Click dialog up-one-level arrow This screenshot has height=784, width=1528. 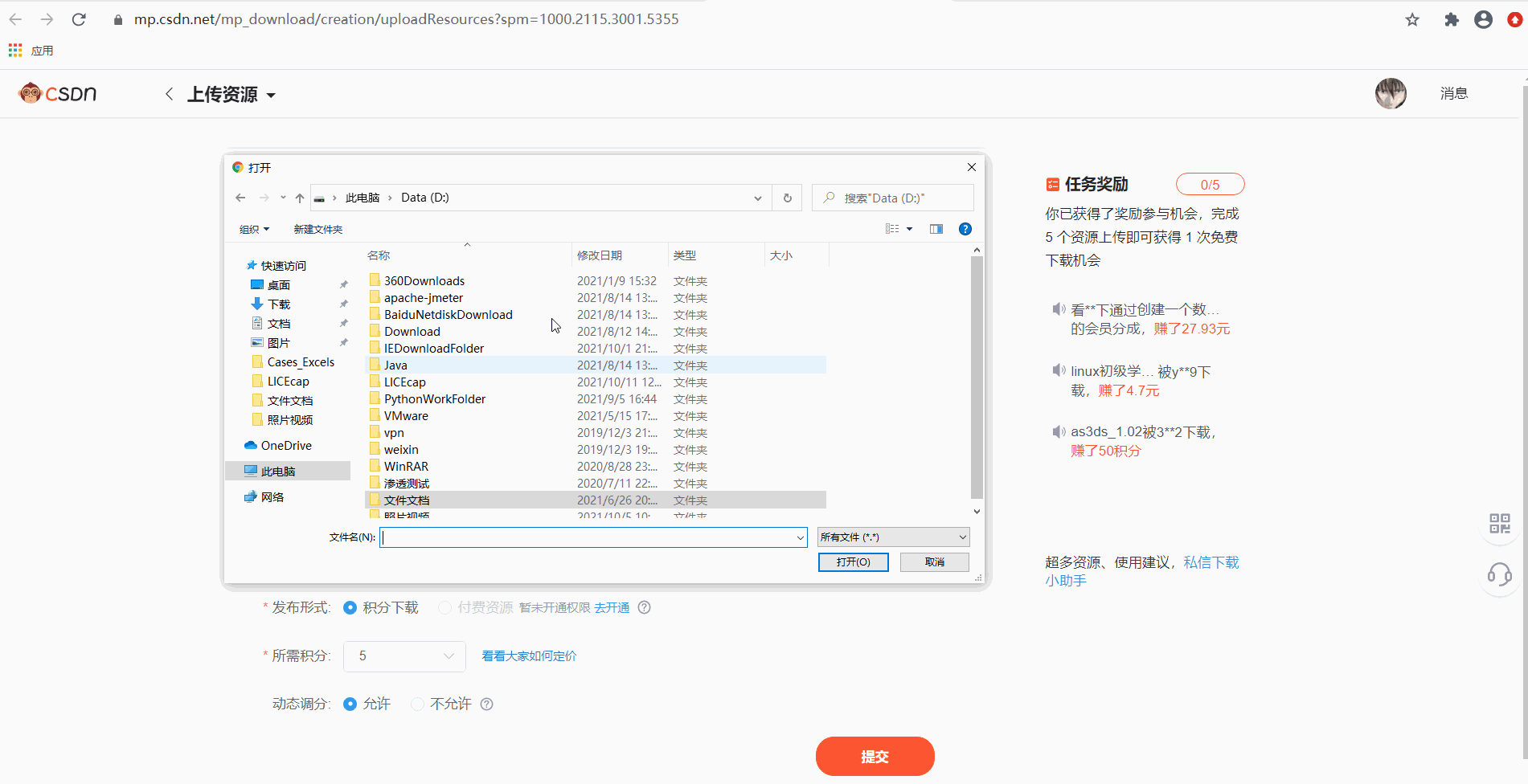[x=300, y=198]
